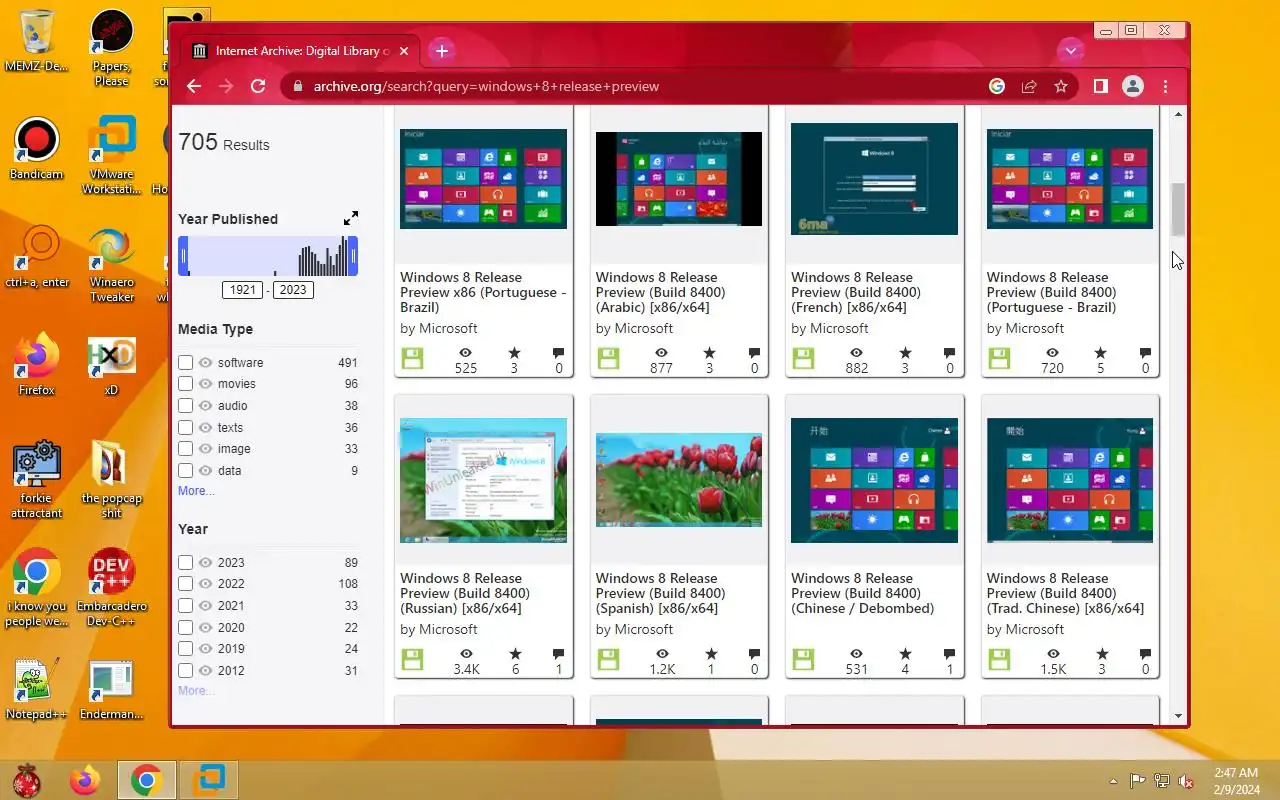Grab the left handle of the year slider

[183, 256]
